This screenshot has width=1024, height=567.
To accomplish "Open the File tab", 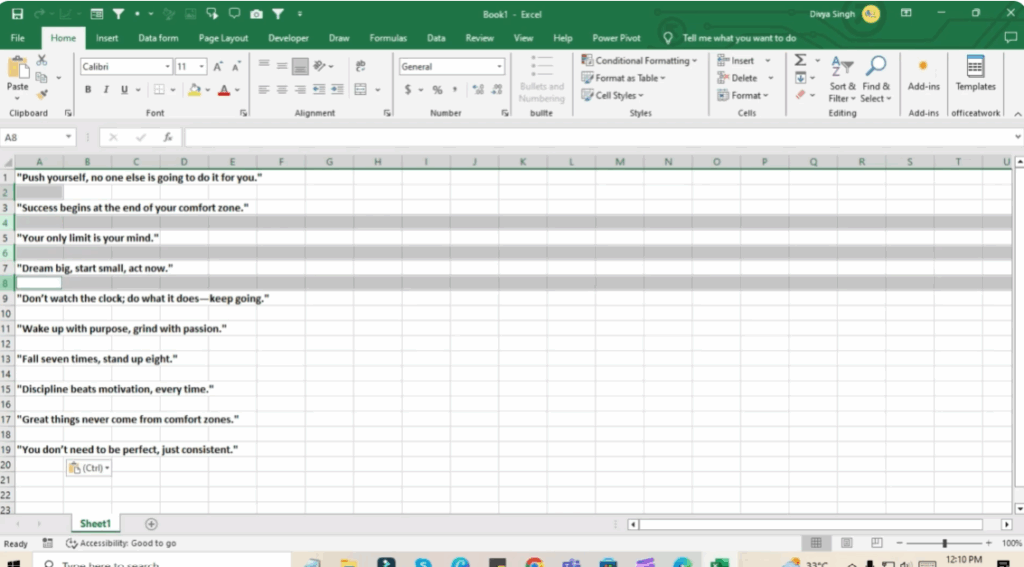I will click(18, 38).
